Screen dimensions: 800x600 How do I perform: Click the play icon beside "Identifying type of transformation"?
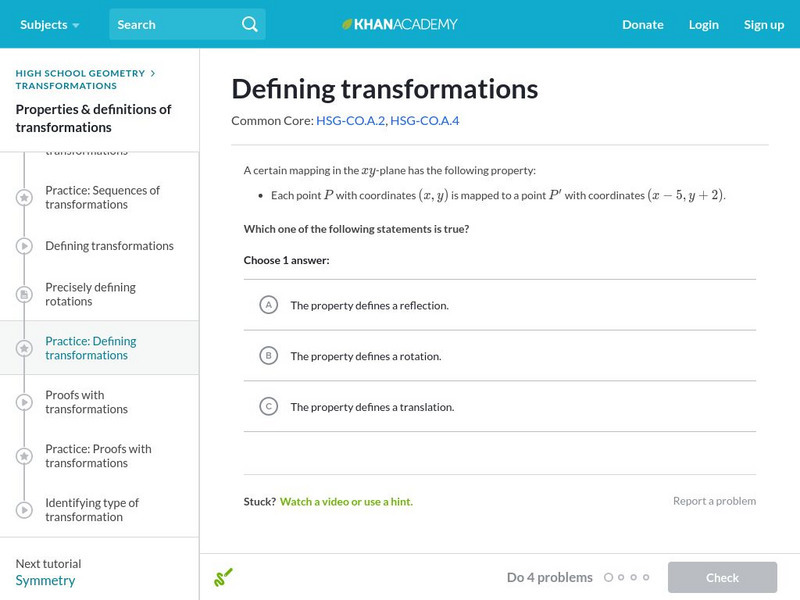tap(23, 509)
